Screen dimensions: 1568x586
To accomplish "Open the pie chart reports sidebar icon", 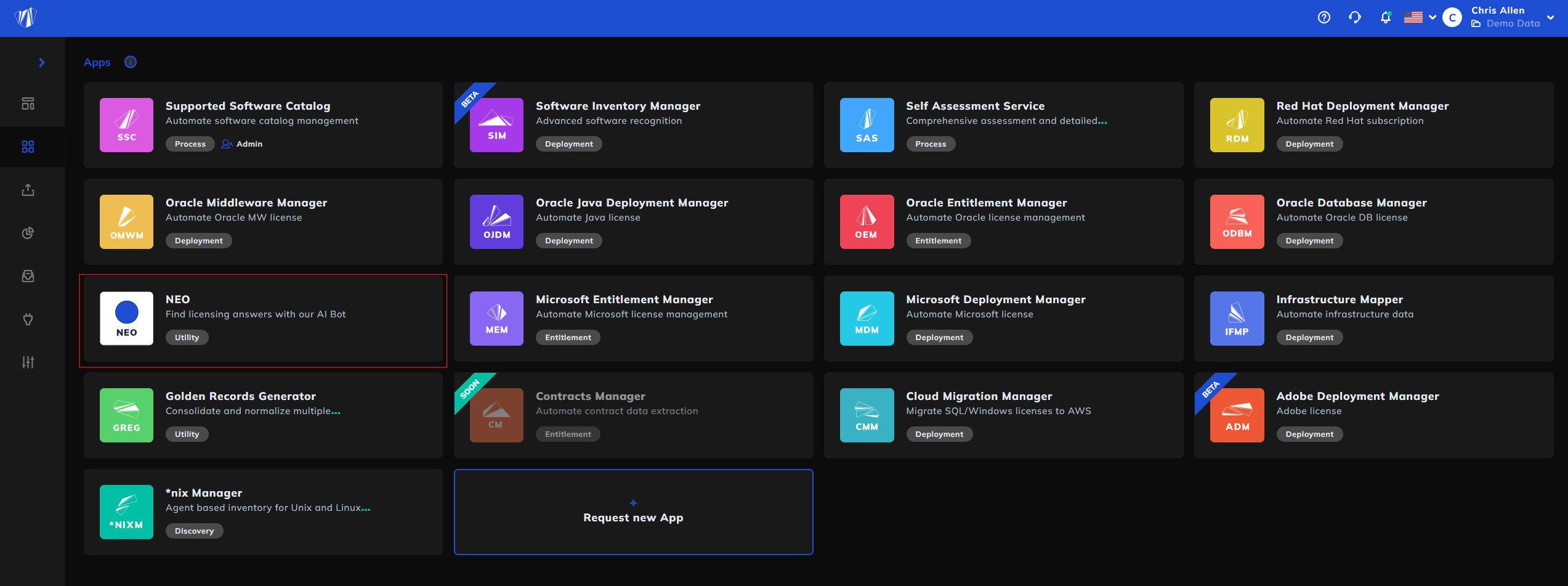I will pos(28,233).
